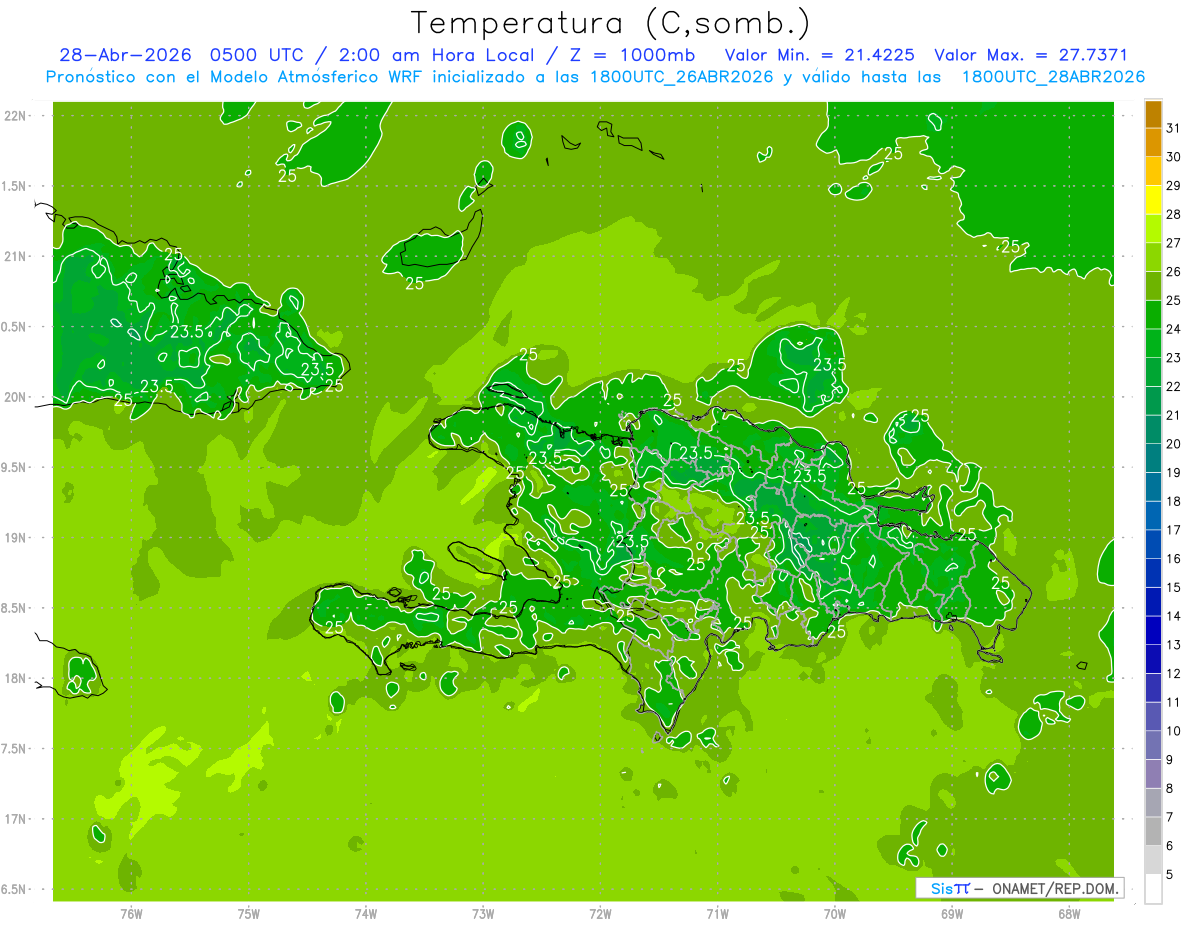Viewport: 1200px width, 927px height.
Task: Click the 1800UTC_26ABR2026 initialization timestamp
Action: 682,77
